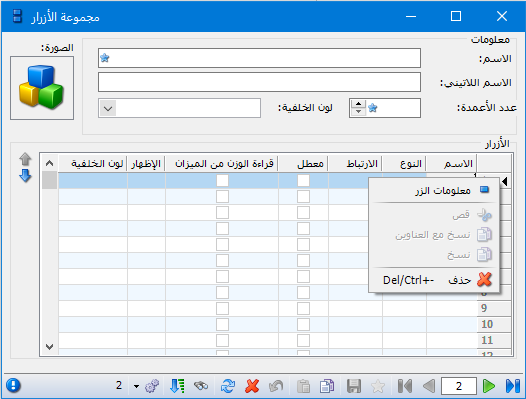
Task: Save using the floppy disk icon
Action: tap(354, 386)
